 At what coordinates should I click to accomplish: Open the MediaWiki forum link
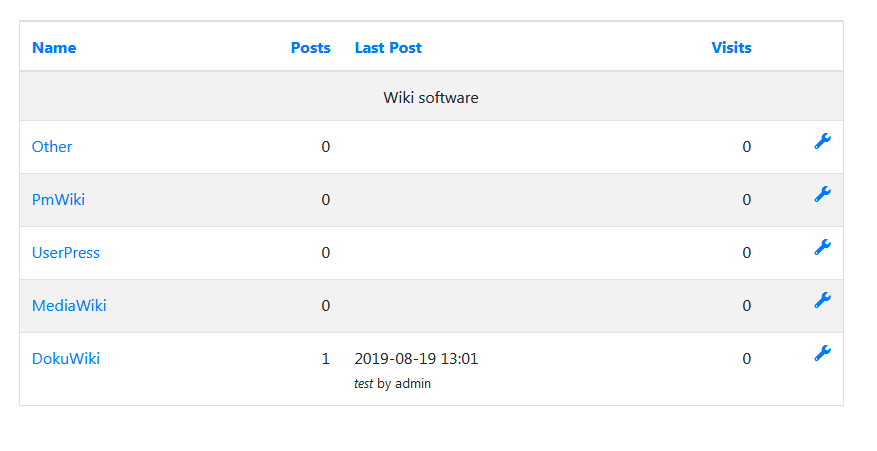(69, 306)
